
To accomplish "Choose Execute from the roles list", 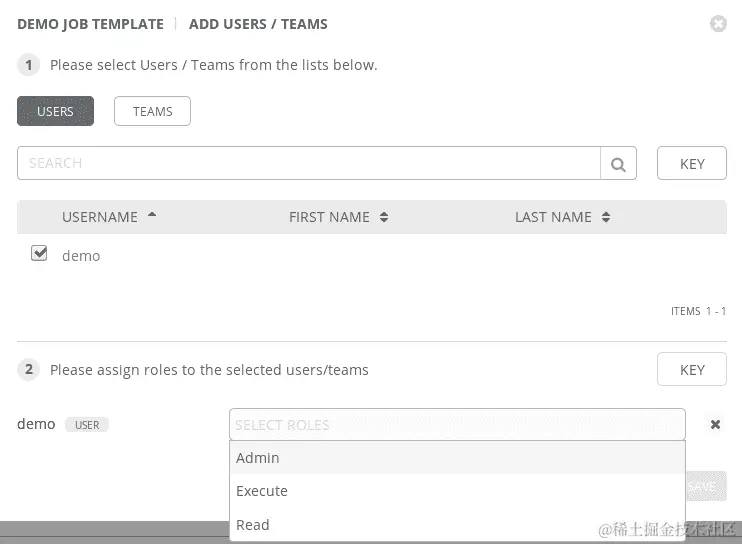I will [x=457, y=491].
